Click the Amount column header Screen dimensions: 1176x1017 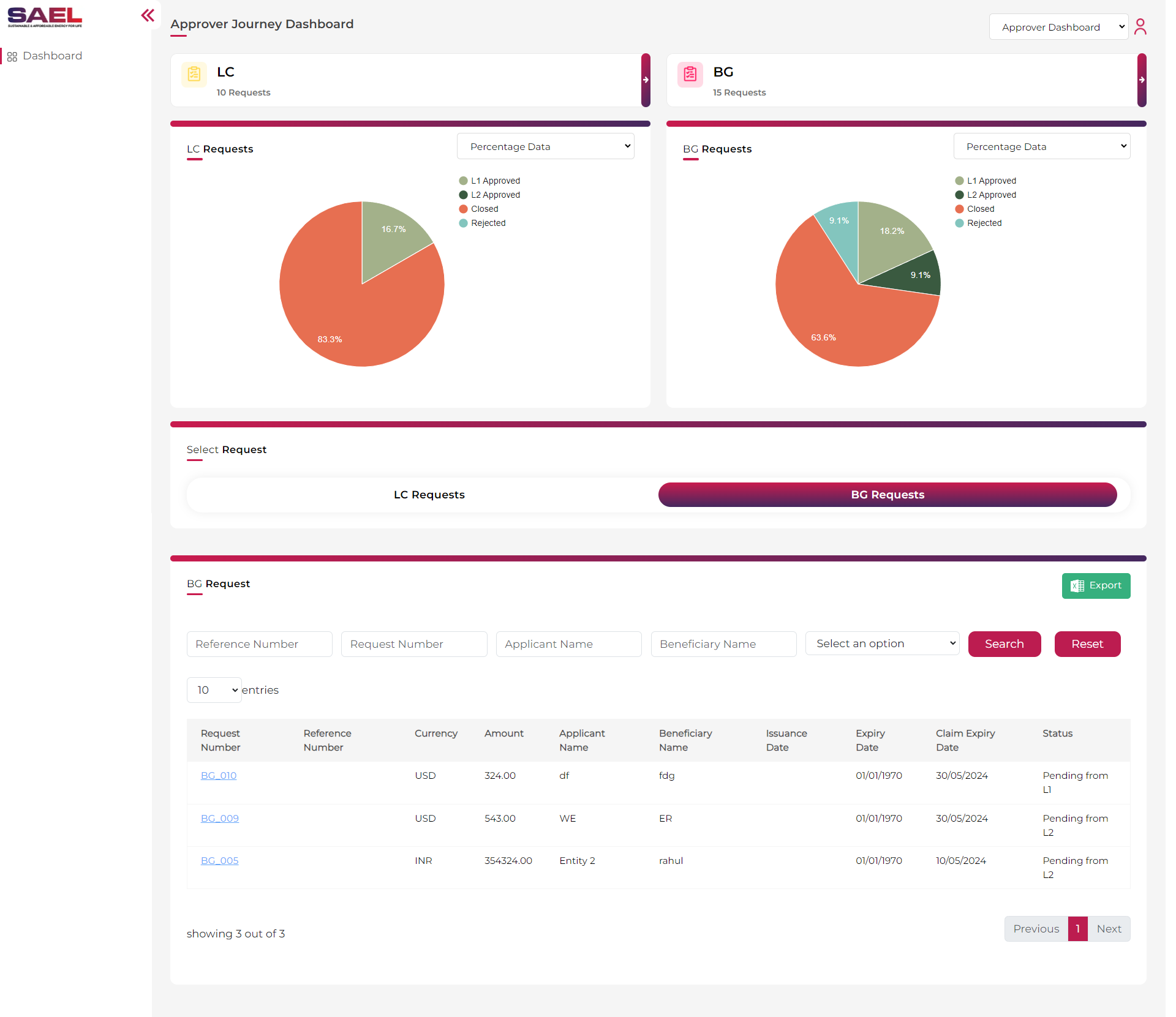click(504, 734)
